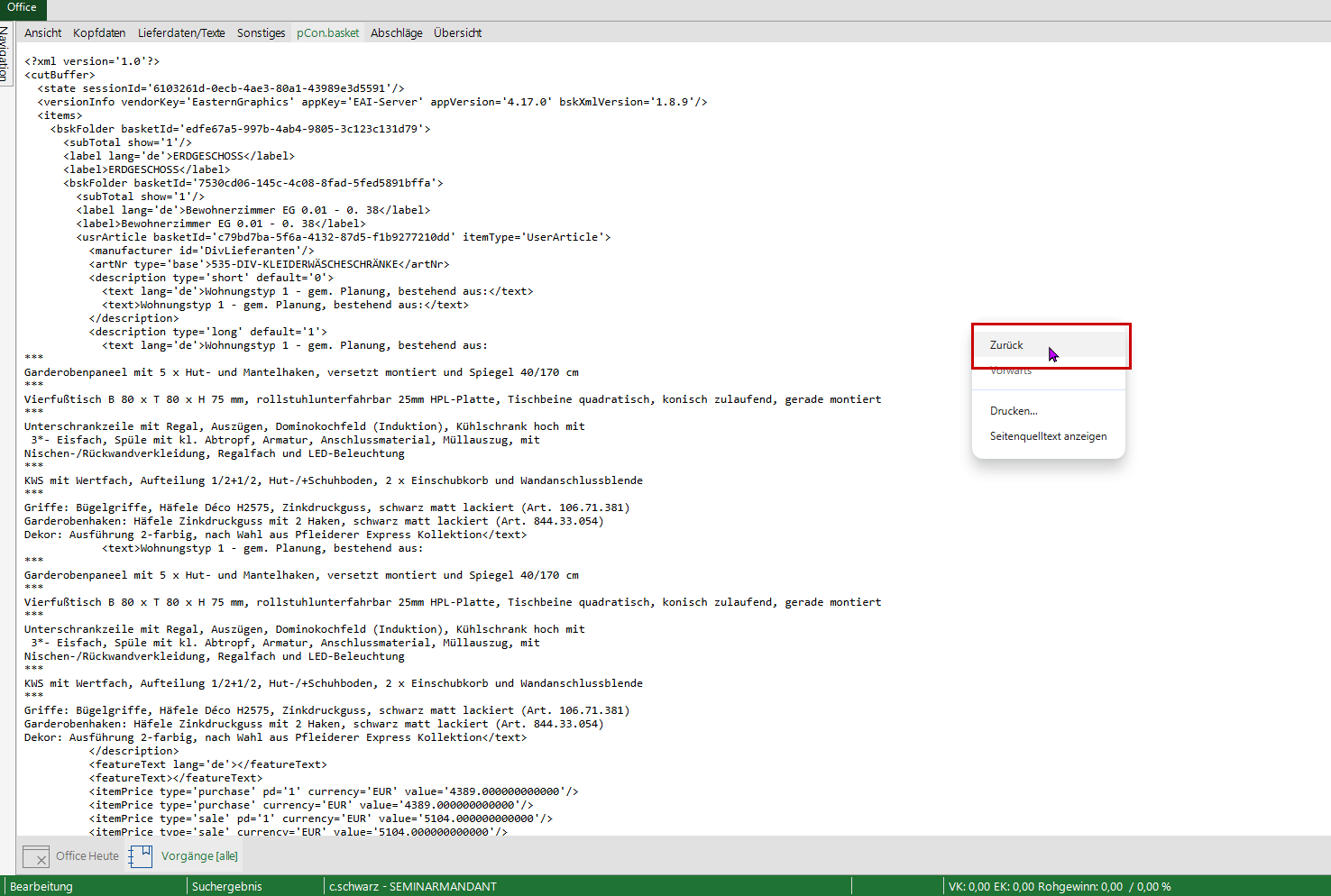Open the Kopfdaten tab

(x=99, y=33)
